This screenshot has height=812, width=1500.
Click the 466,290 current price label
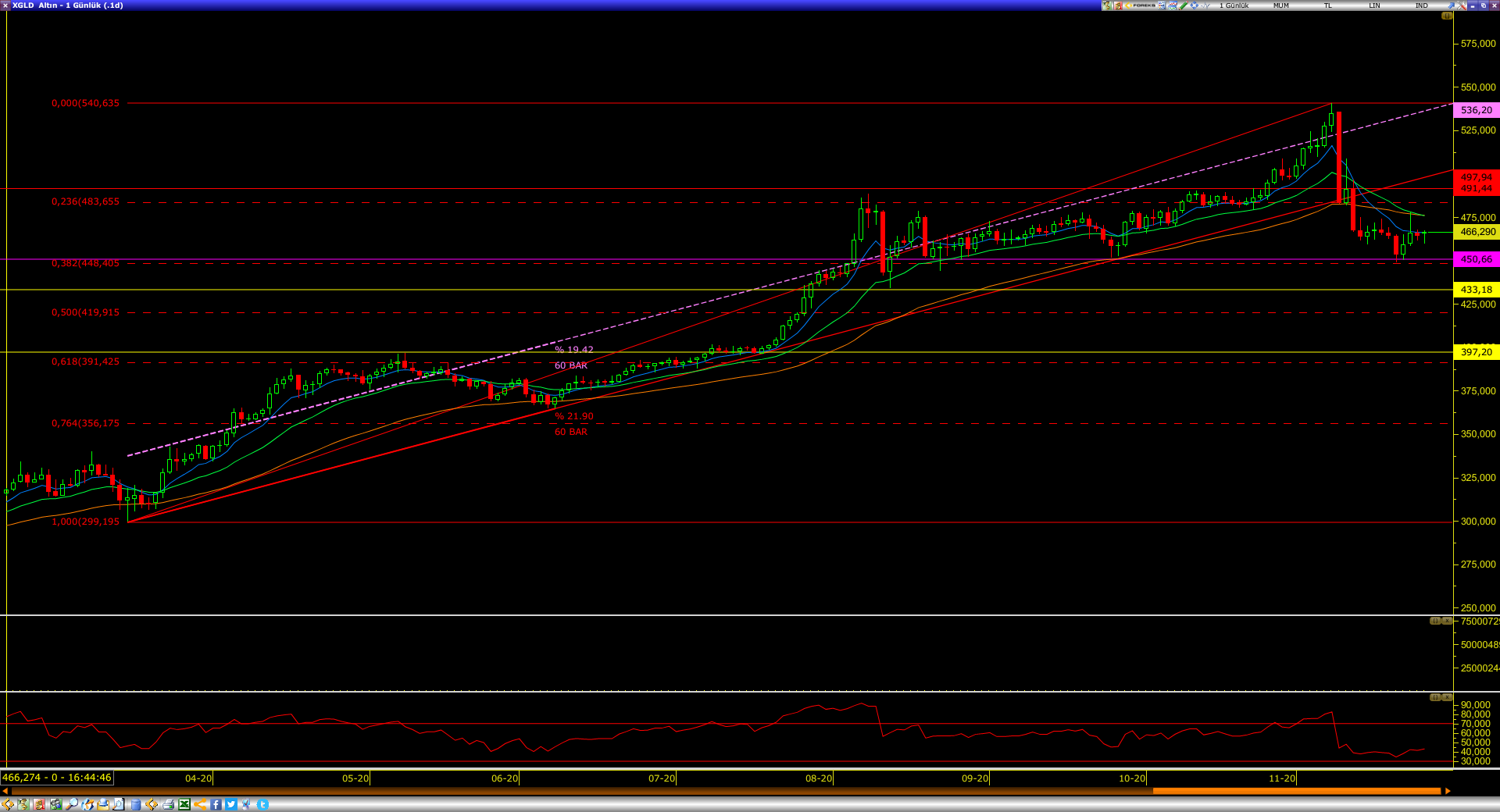(1477, 232)
